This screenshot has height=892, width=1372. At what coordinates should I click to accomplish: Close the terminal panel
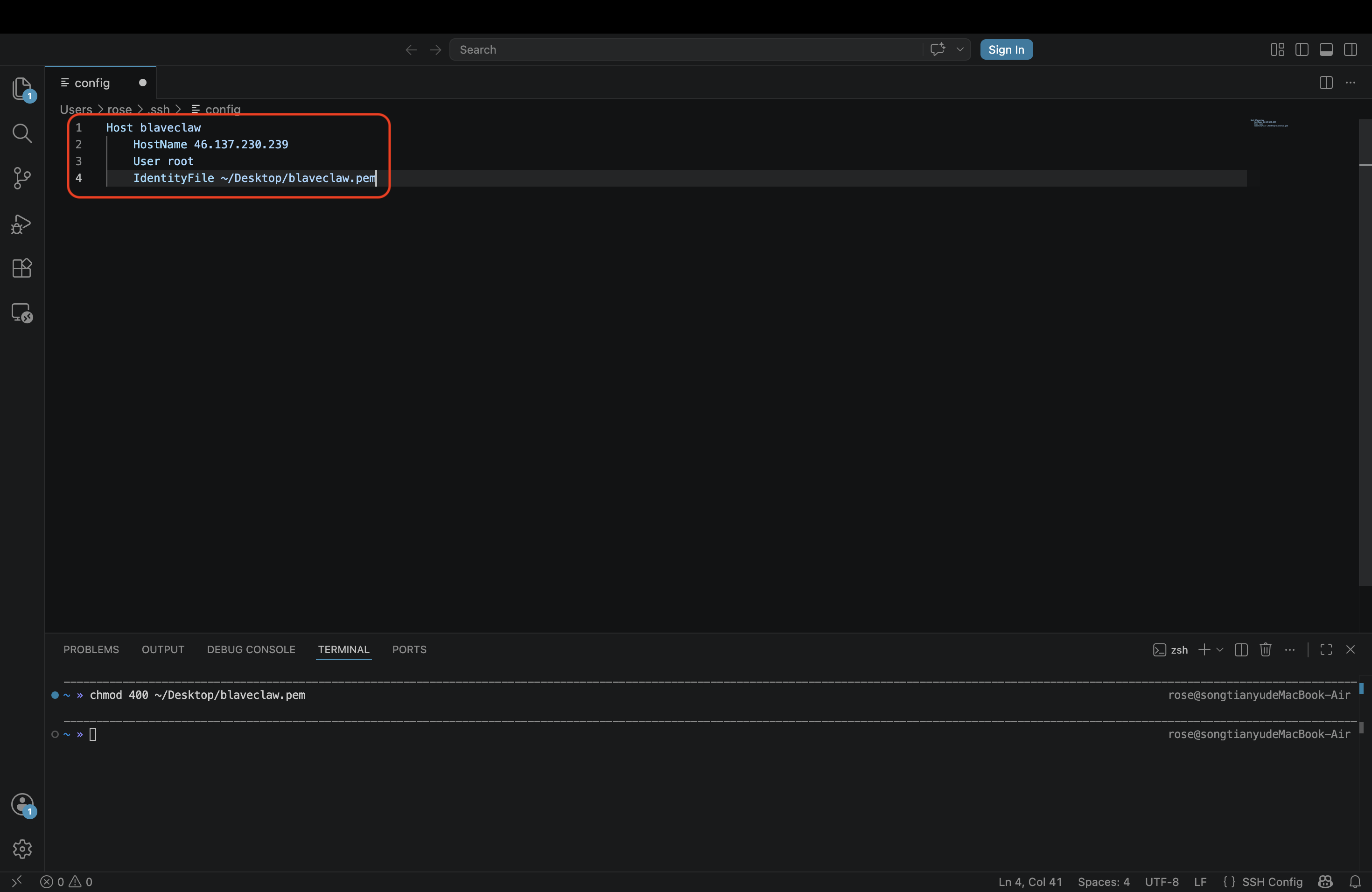(1350, 650)
